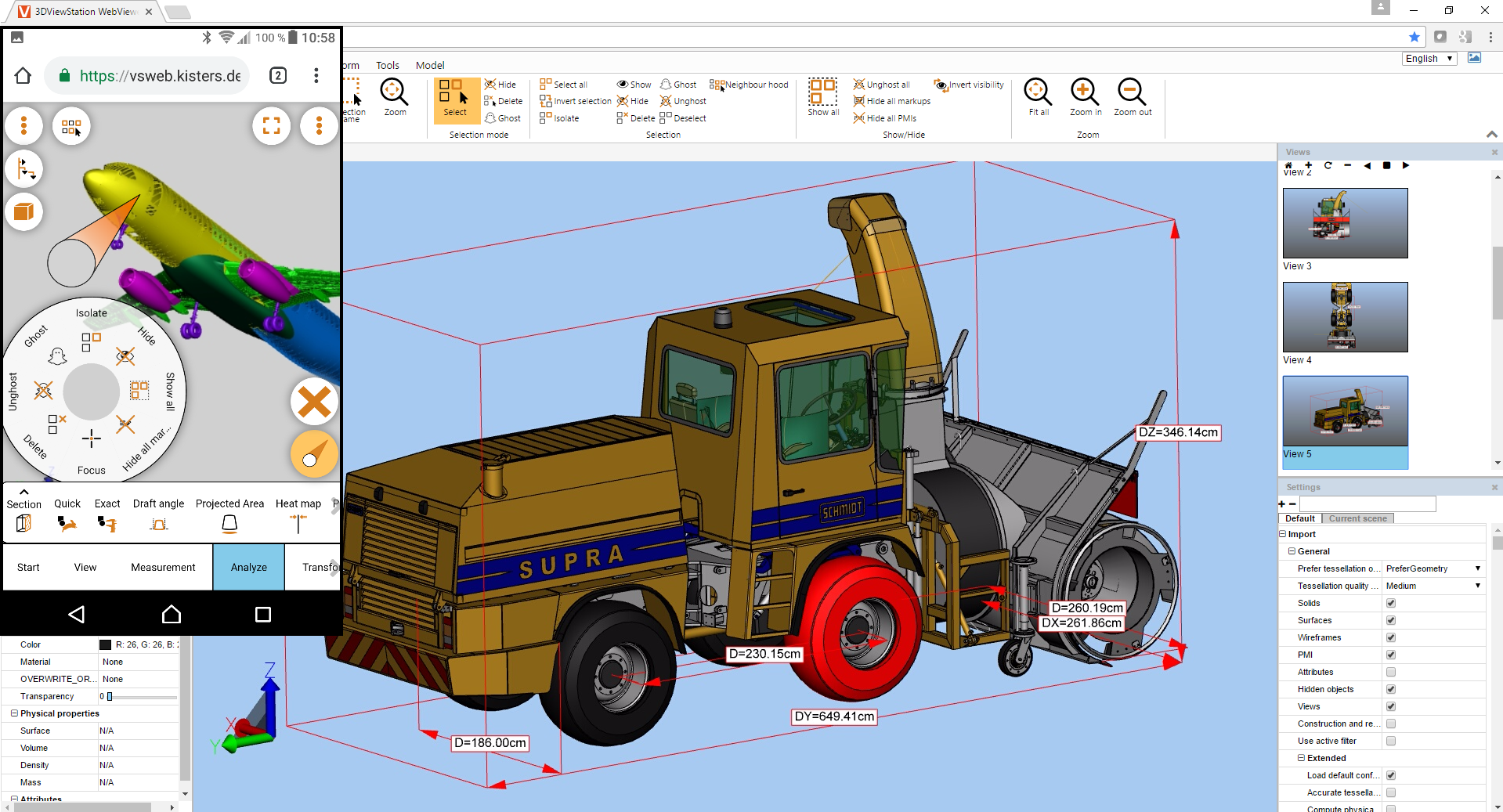The width and height of the screenshot is (1503, 812).
Task: Tap the fullscreen icon in mobile viewer
Action: coord(271,126)
